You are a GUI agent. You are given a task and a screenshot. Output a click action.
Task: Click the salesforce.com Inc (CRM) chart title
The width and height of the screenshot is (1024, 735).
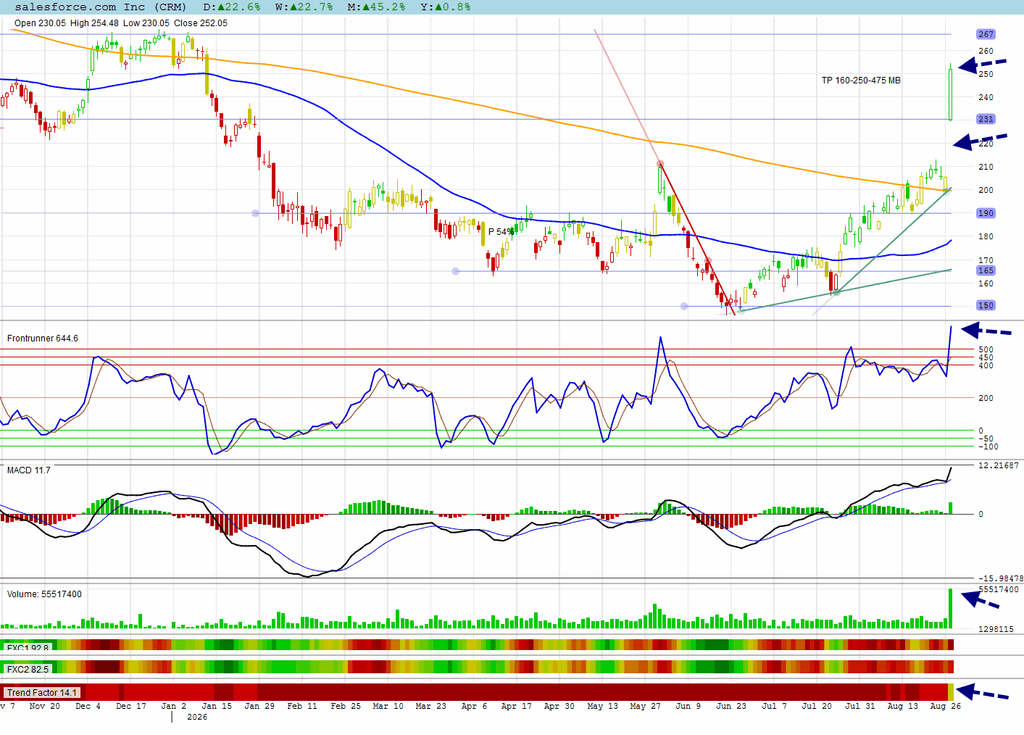100,7
